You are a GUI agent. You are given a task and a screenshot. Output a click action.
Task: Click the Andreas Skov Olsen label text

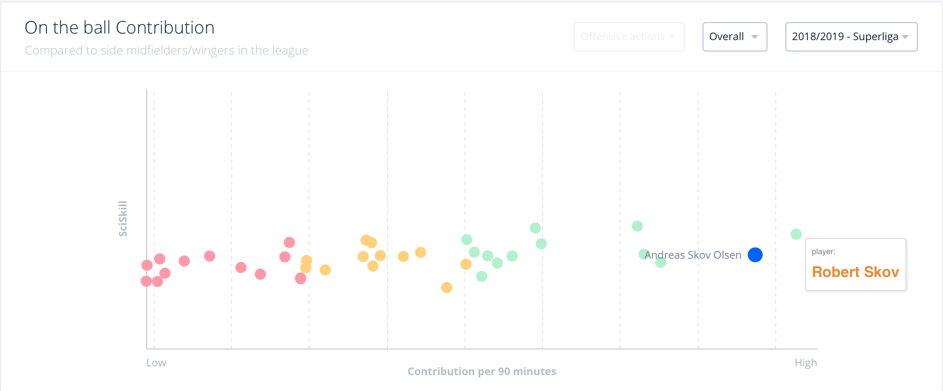(x=693, y=255)
